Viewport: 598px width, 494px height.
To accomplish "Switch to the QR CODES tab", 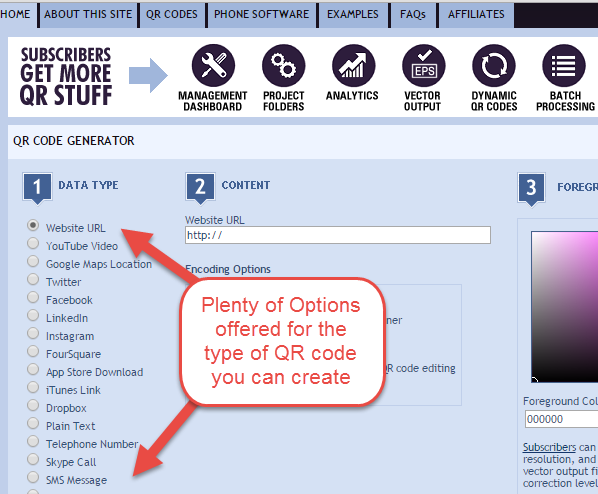I will pyautogui.click(x=172, y=14).
